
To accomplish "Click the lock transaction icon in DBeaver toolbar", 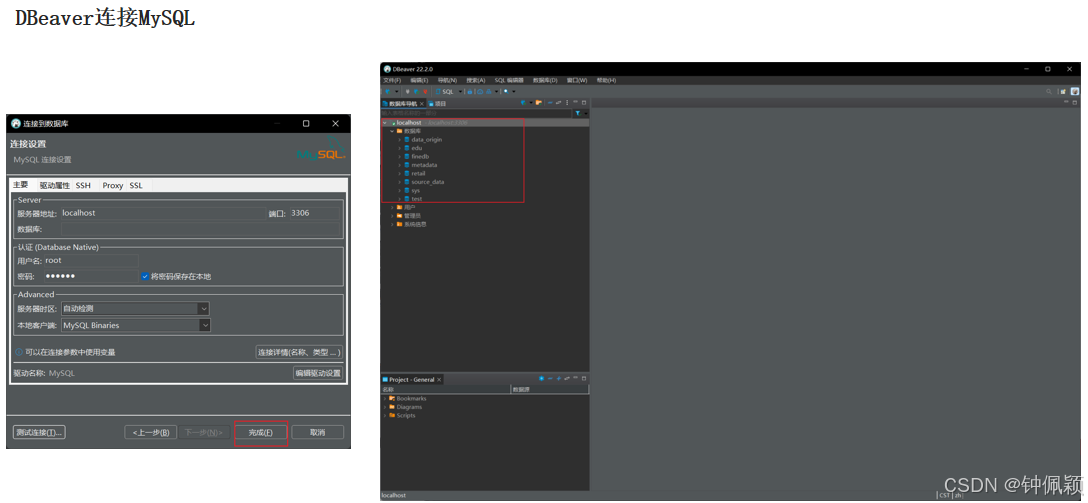I will pyautogui.click(x=470, y=92).
